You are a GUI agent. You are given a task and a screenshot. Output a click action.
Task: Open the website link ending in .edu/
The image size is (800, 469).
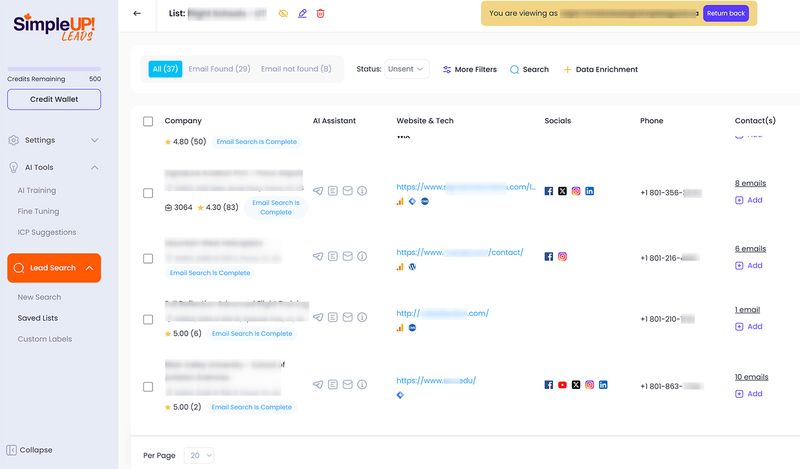coord(436,380)
